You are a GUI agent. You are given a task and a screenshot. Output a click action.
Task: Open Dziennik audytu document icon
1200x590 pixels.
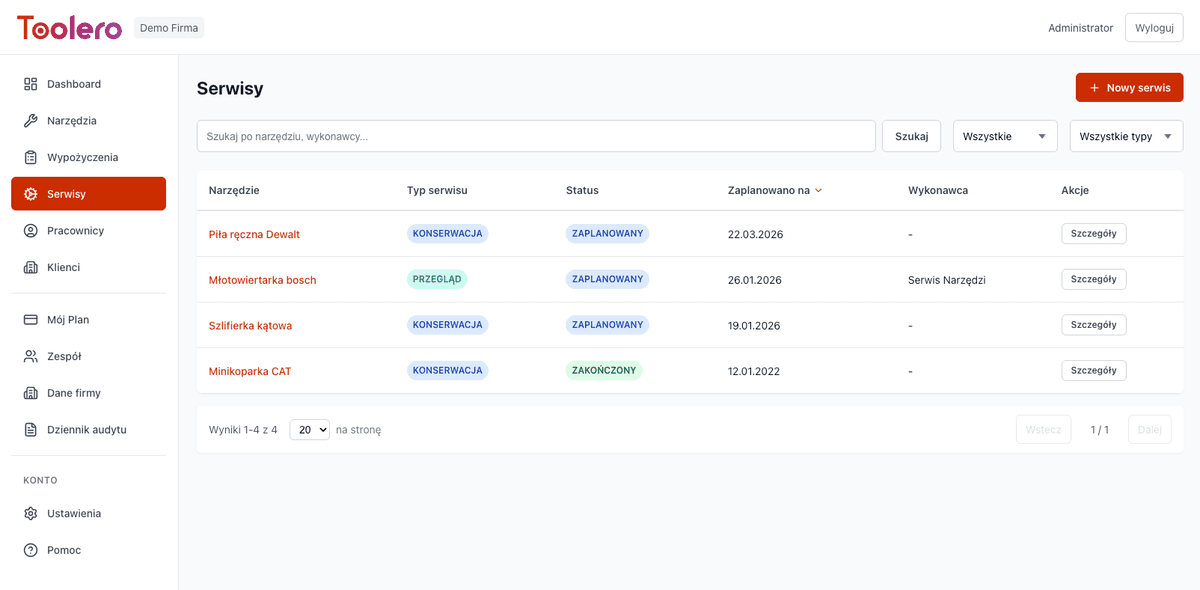coord(29,429)
